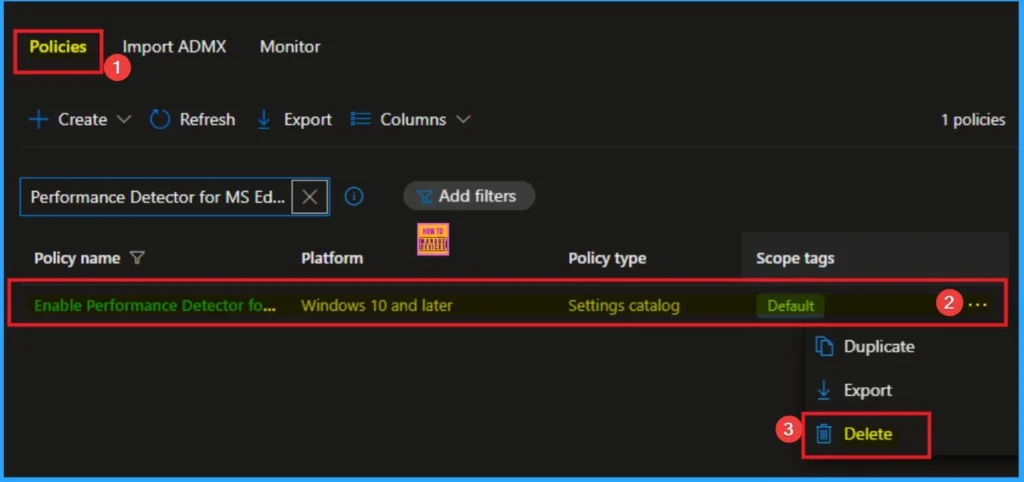Open Add filters

[469, 196]
